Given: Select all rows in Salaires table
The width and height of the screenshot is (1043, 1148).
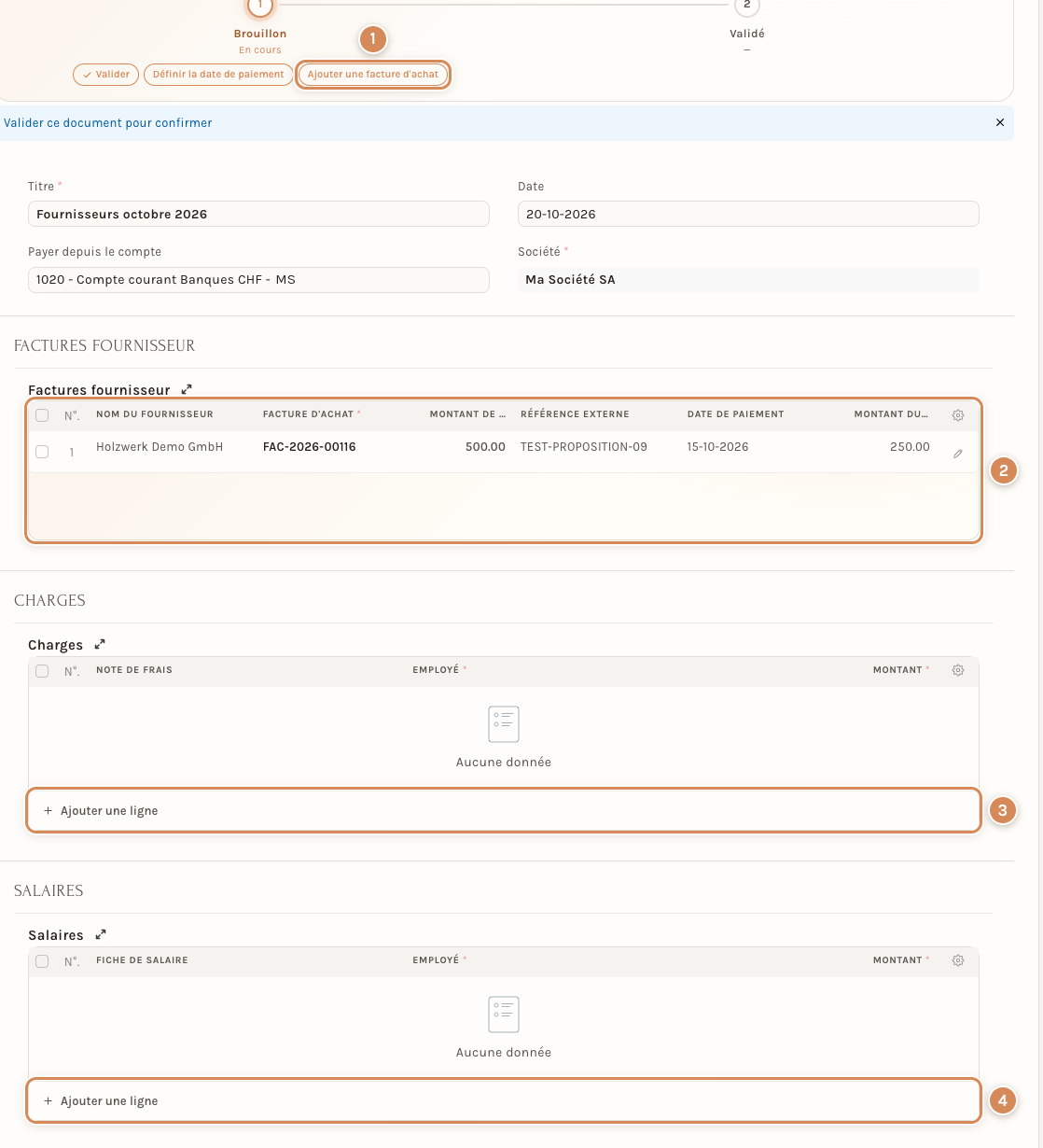Looking at the screenshot, I should click(42, 961).
